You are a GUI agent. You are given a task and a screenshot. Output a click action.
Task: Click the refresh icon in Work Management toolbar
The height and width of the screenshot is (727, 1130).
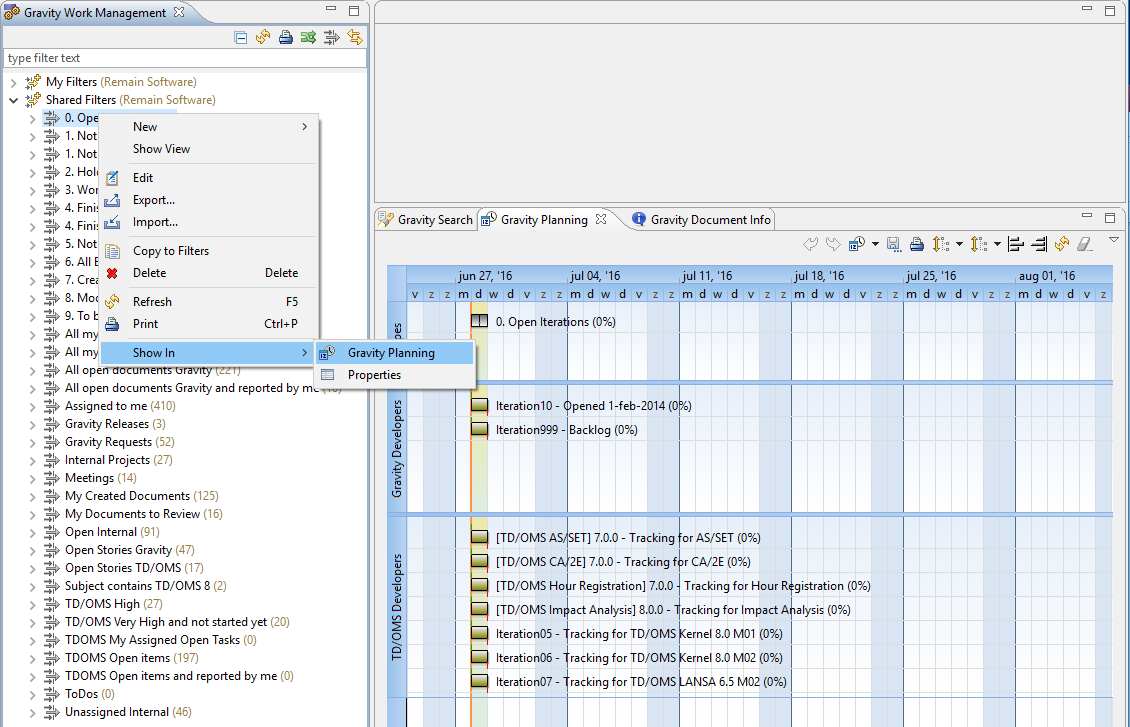click(x=263, y=38)
